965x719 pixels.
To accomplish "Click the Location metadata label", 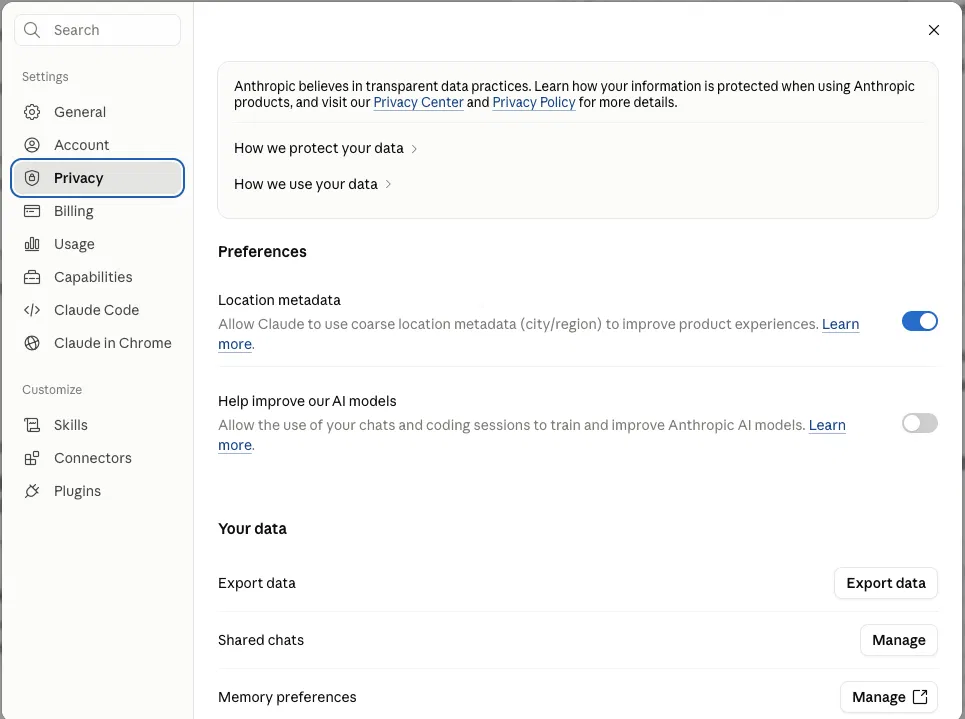I will [279, 300].
